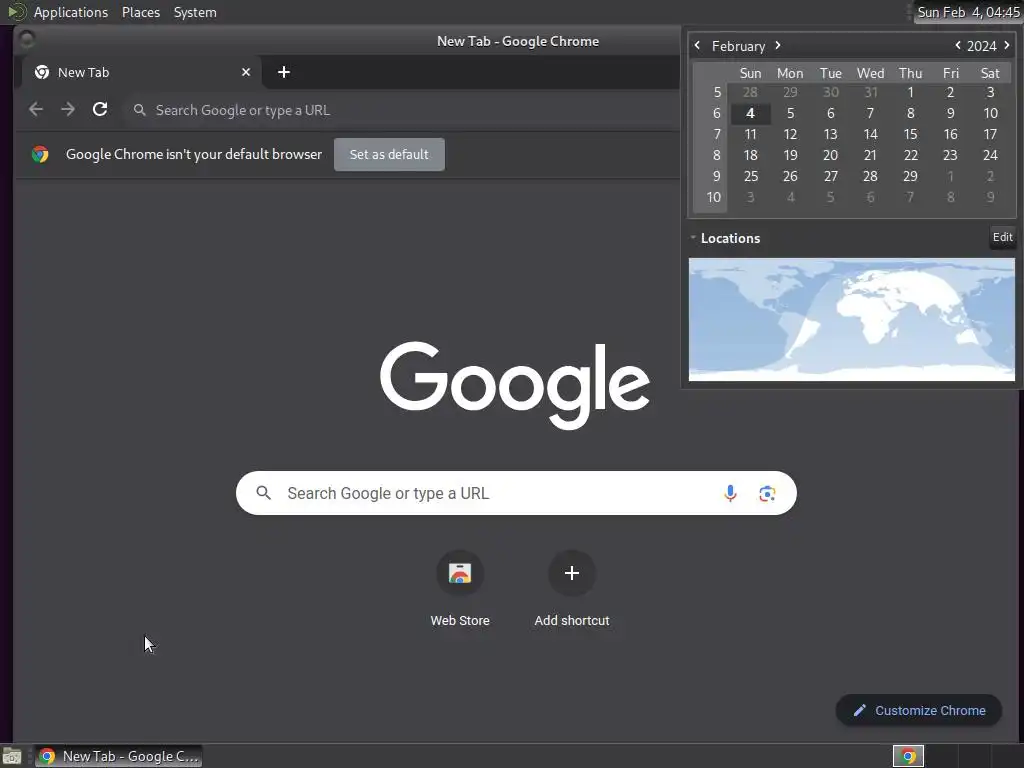The image size is (1024, 768).
Task: Click the magnifier icon in Google search box
Action: pyautogui.click(x=263, y=492)
